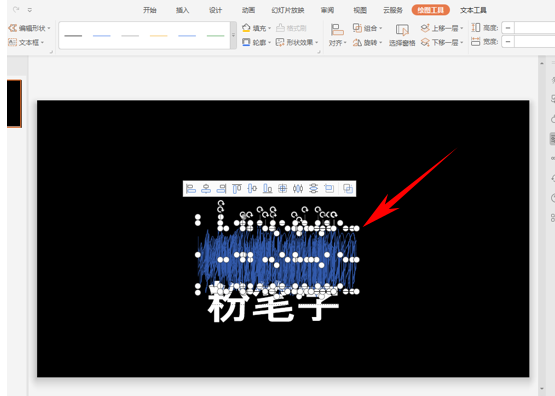Center objects horizontally with the floating toolbar
555x396 pixels.
click(206, 189)
